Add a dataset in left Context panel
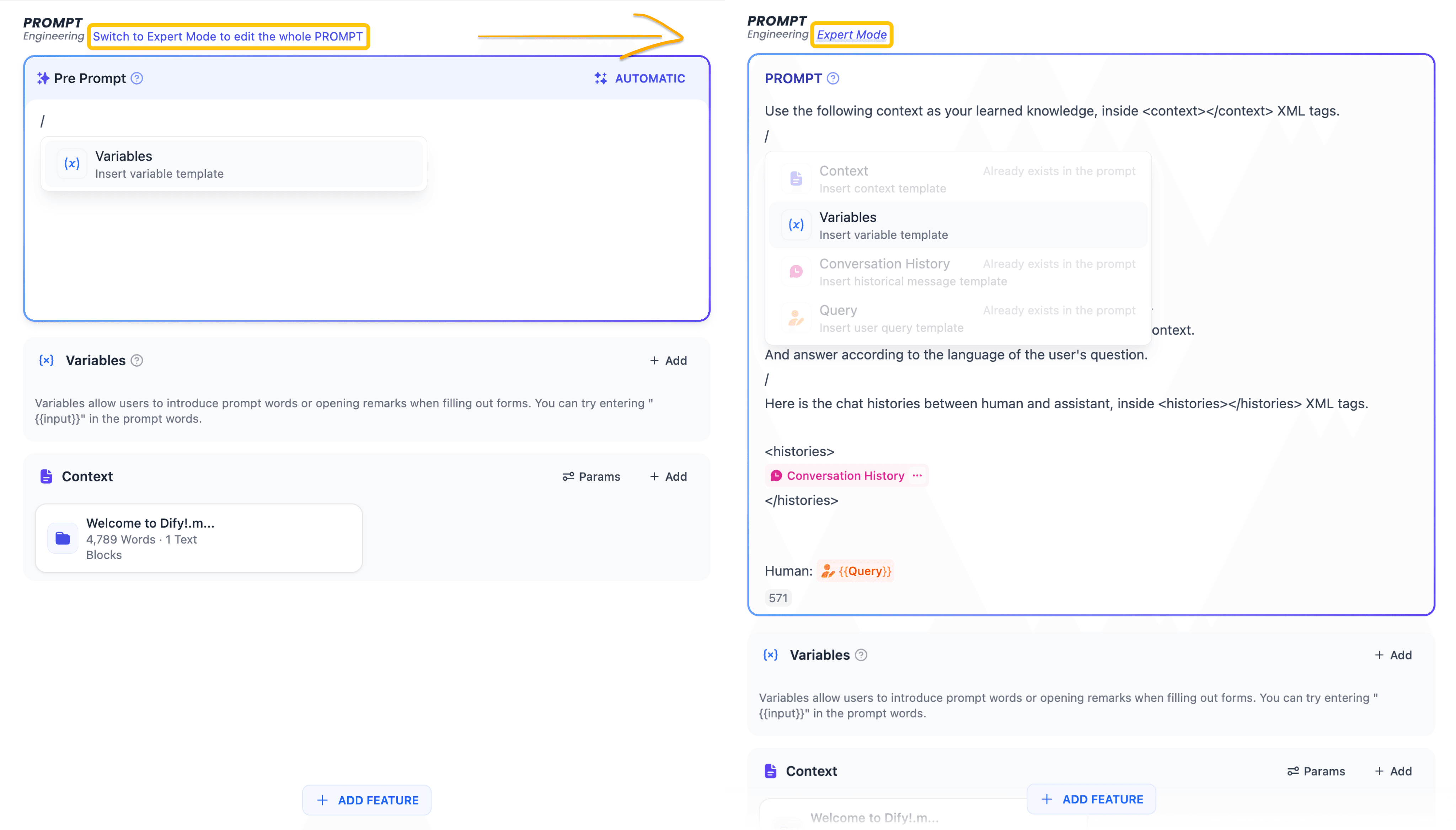 pos(668,476)
